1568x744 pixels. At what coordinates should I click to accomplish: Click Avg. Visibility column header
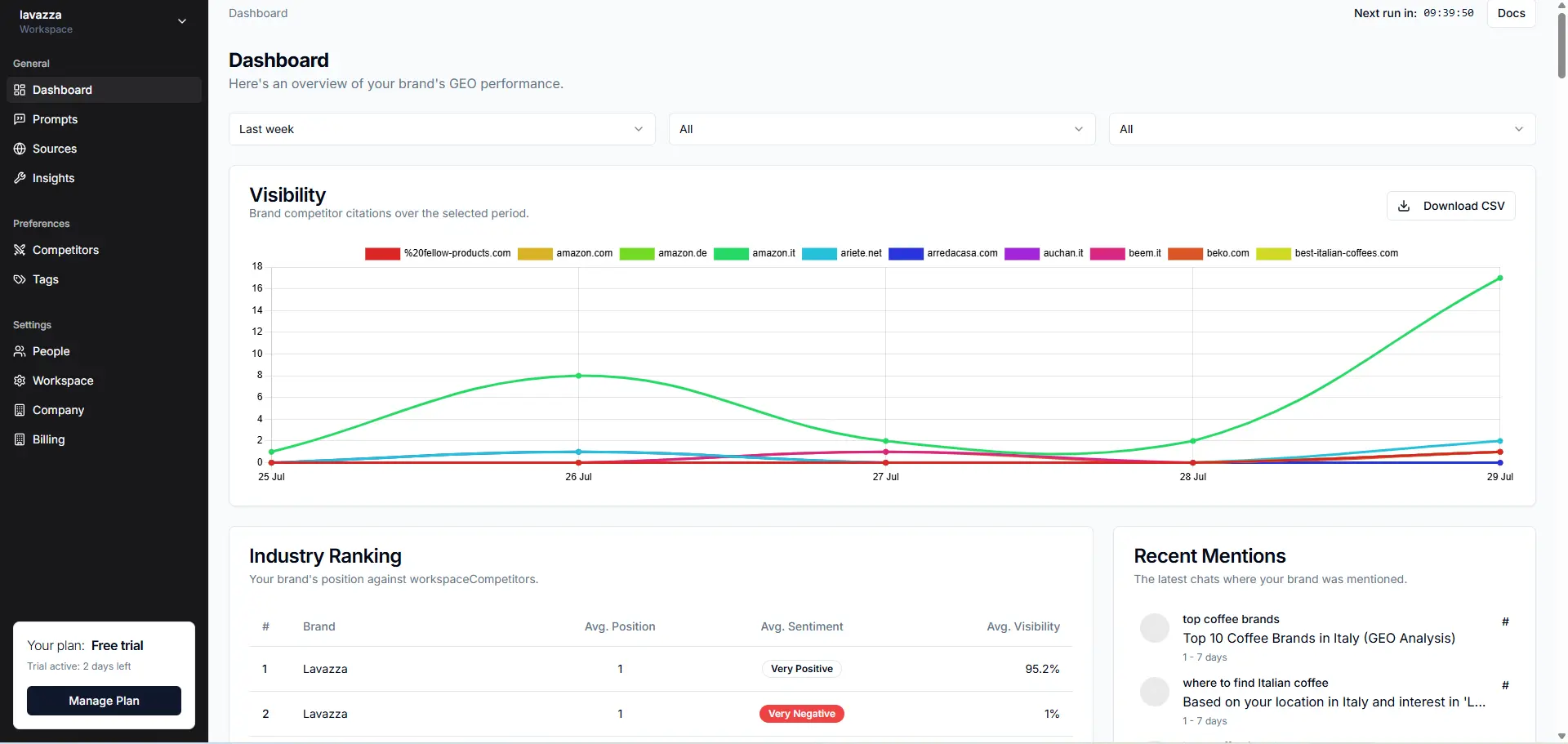(1023, 626)
